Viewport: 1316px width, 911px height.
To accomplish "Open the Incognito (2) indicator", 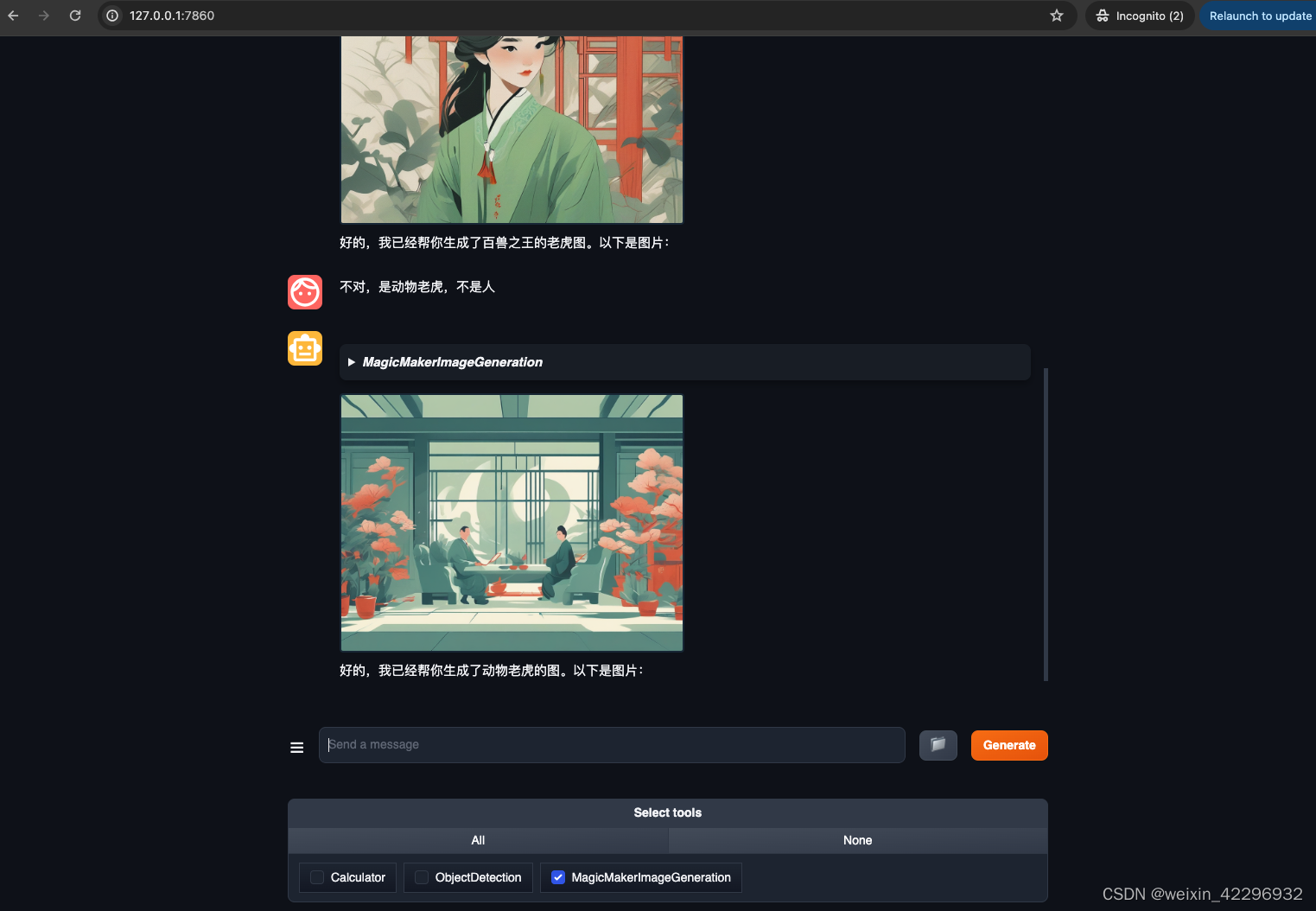I will 1141,16.
